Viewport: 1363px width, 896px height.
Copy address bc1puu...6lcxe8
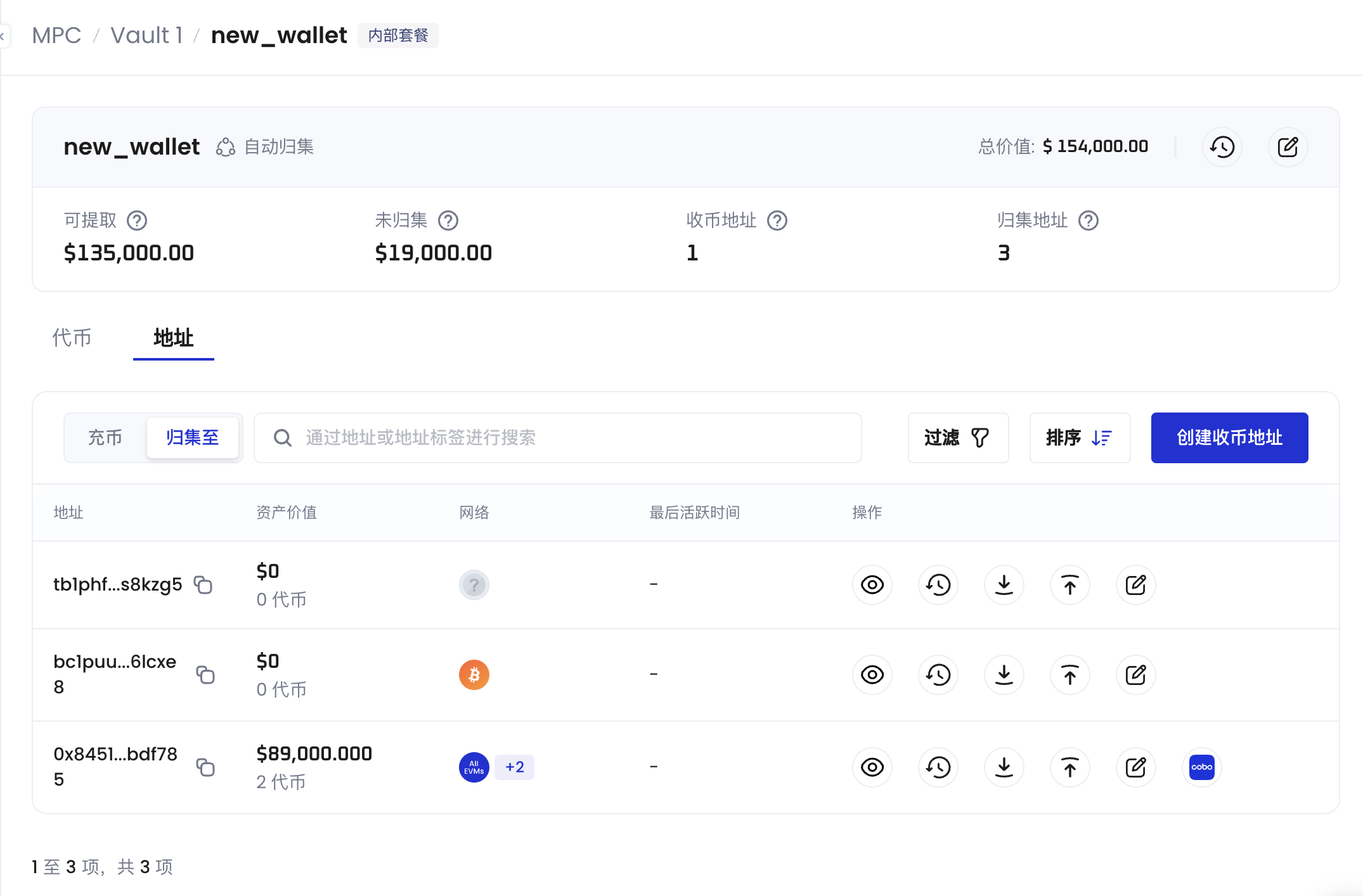click(x=205, y=674)
